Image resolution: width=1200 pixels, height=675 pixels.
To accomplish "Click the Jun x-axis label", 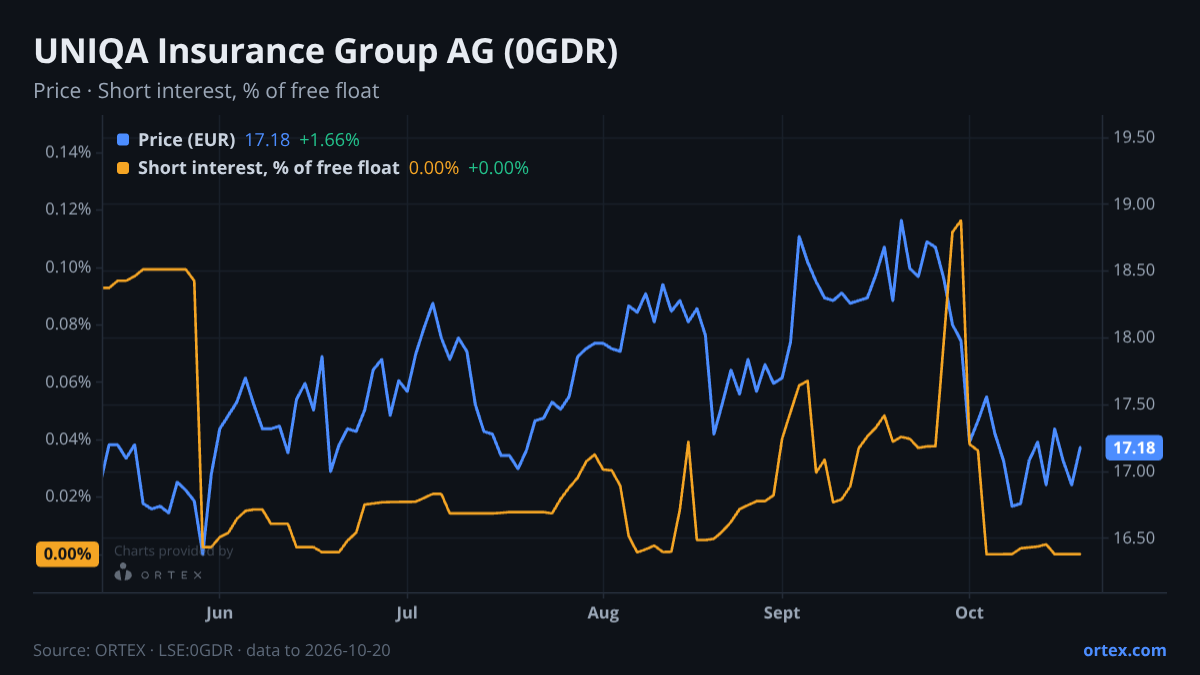I will click(218, 612).
